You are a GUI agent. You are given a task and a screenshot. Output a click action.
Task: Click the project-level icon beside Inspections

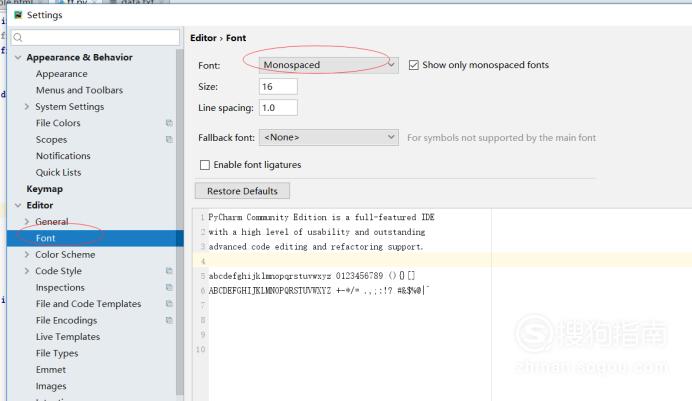(169, 287)
